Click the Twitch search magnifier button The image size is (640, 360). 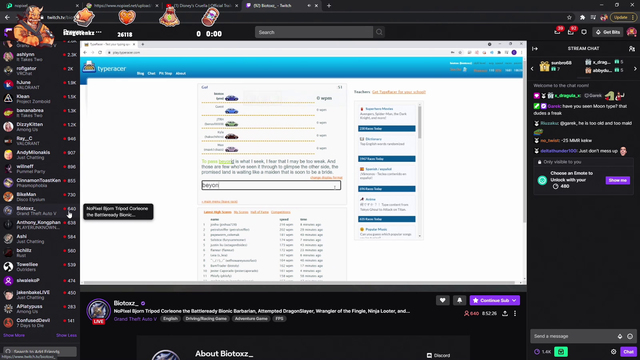(x=379, y=32)
